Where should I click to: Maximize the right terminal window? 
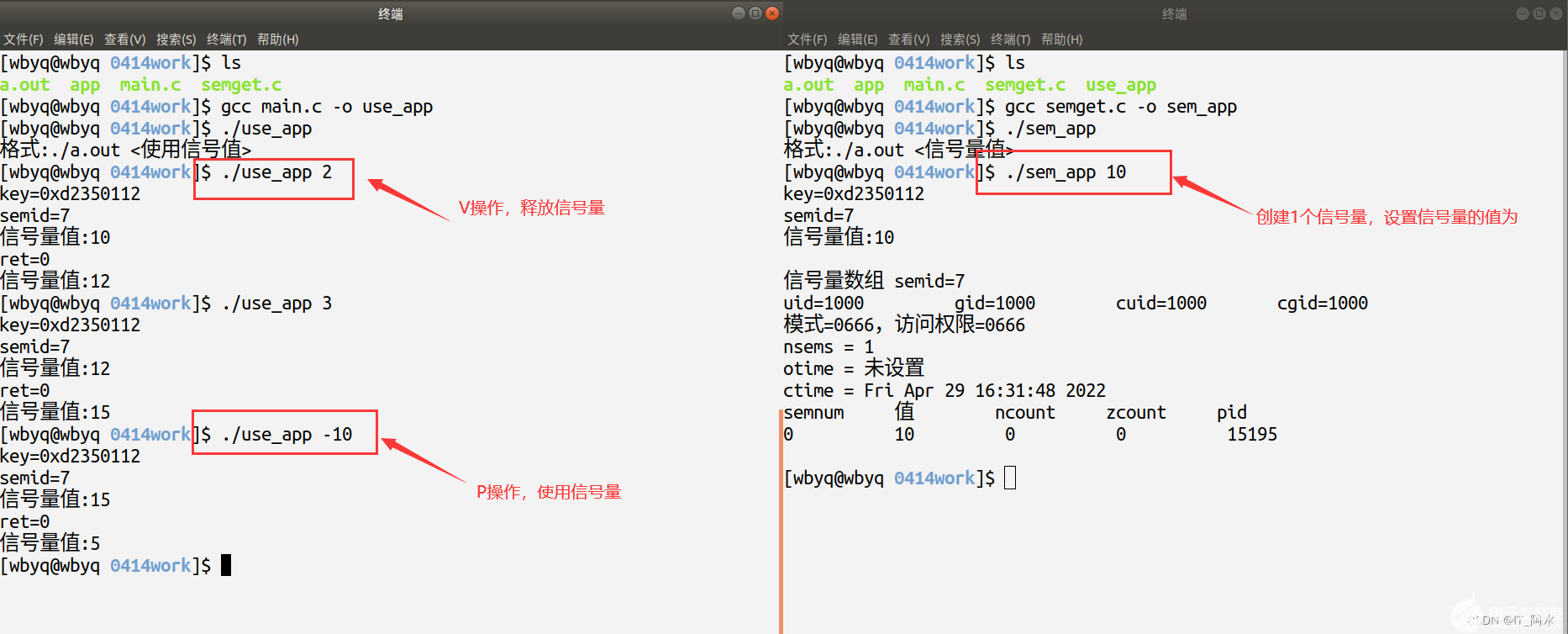pyautogui.click(x=1539, y=13)
